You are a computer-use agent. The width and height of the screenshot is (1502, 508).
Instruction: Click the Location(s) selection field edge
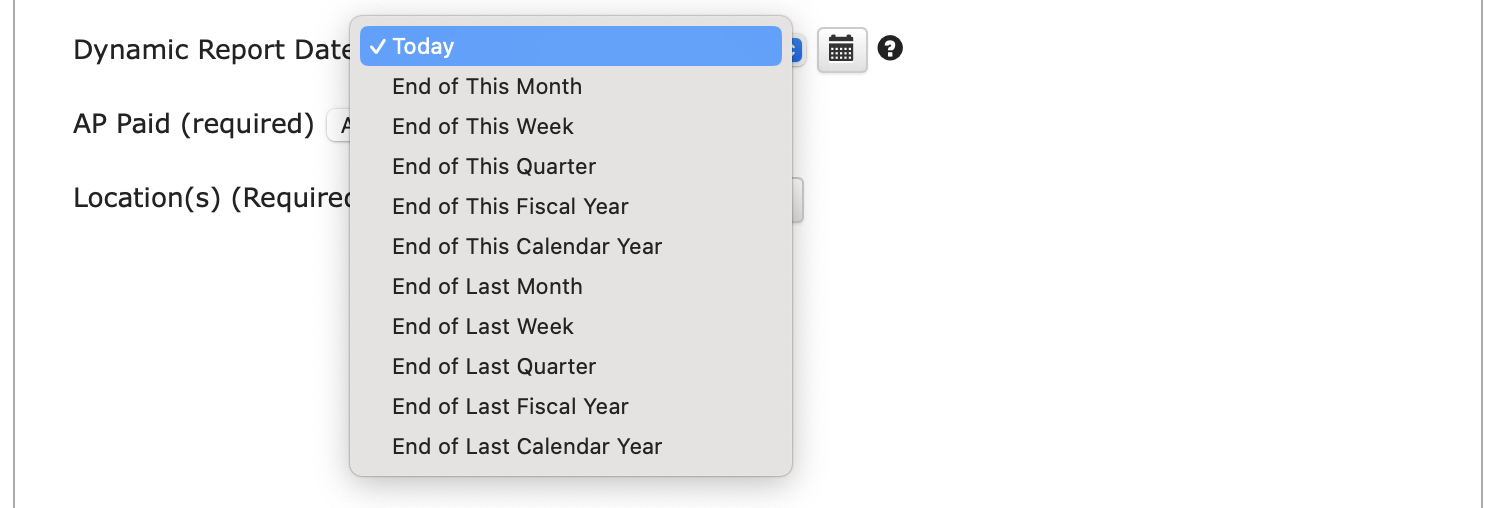[x=798, y=199]
